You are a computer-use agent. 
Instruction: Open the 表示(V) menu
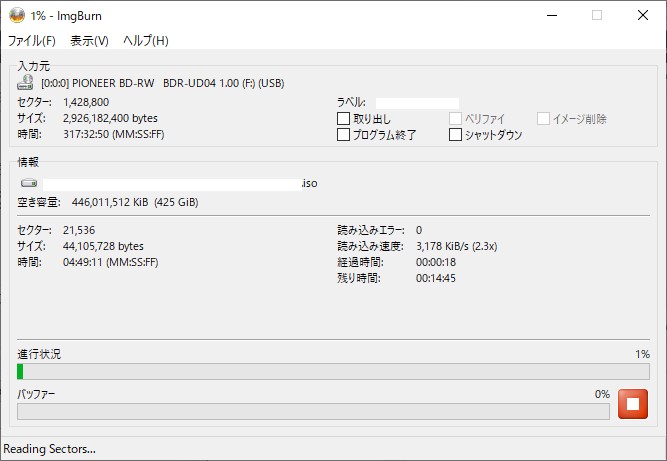[x=89, y=41]
